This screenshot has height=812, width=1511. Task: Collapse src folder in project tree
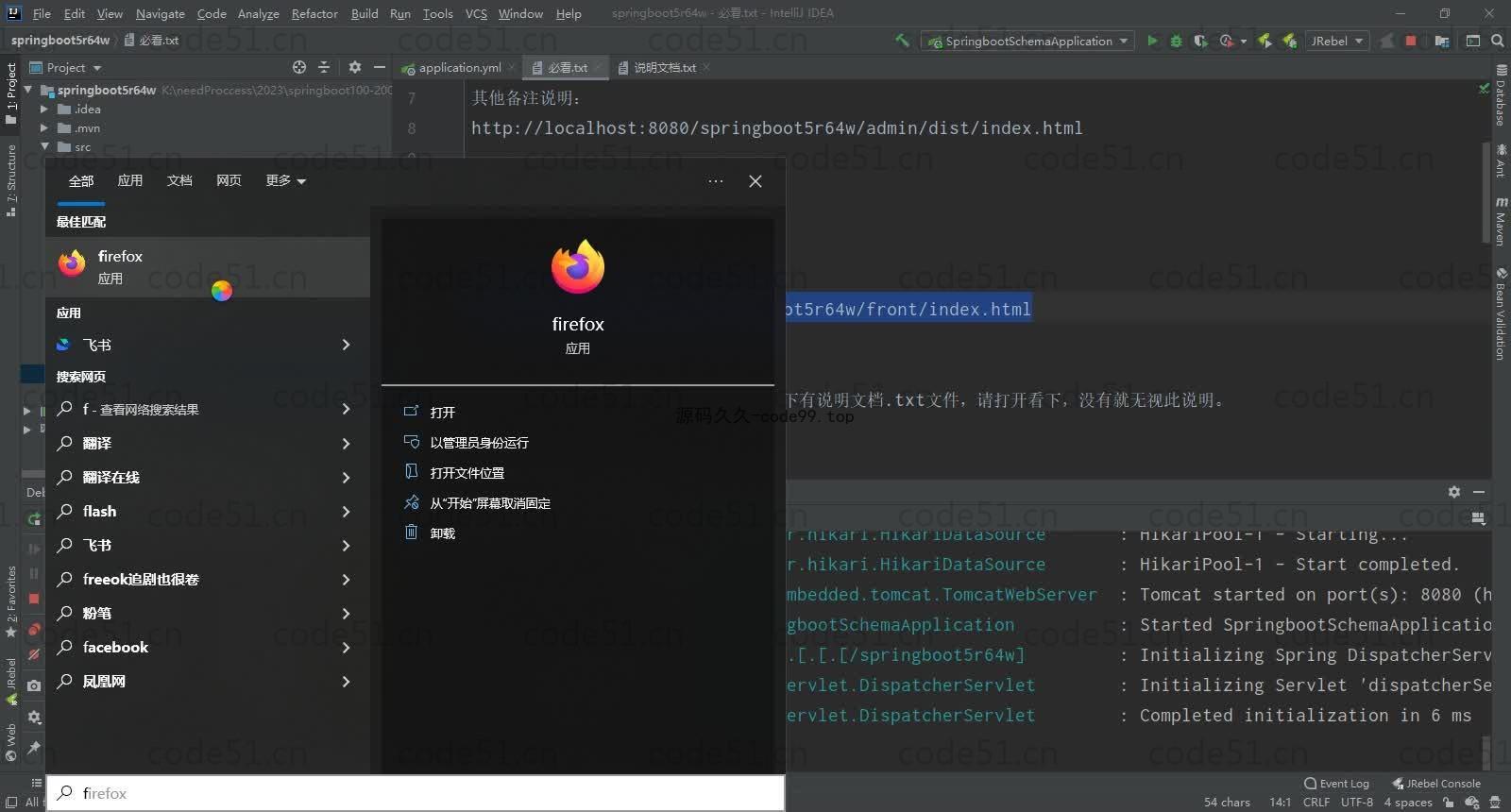point(43,146)
